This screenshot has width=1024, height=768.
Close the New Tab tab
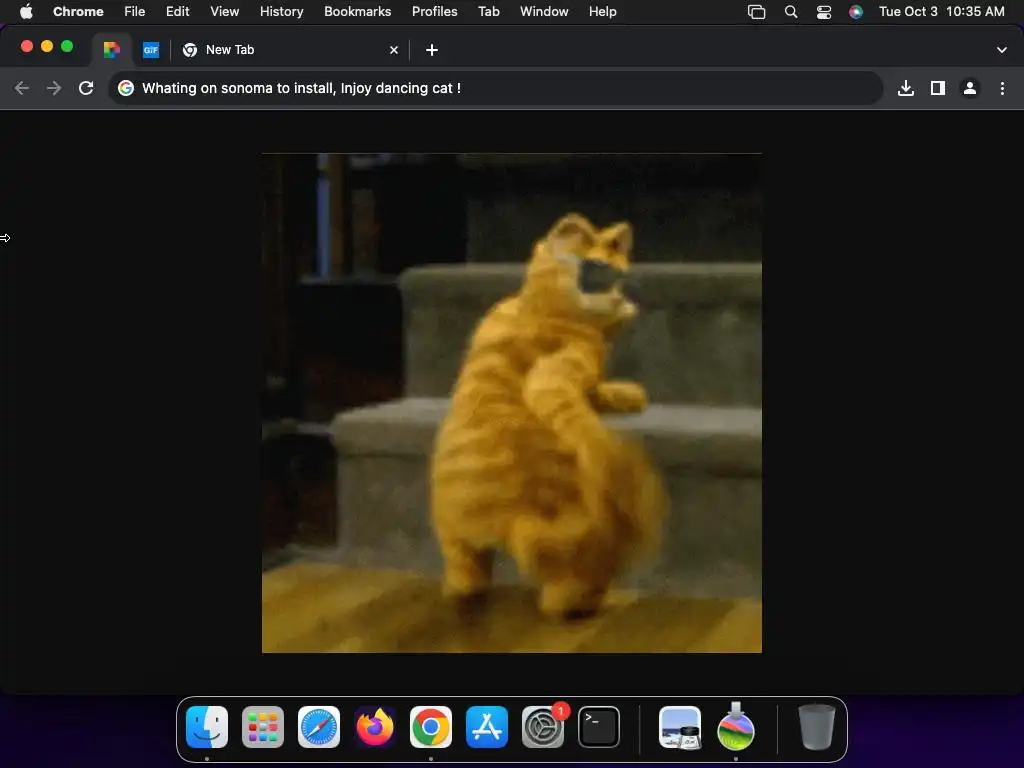[x=394, y=50]
